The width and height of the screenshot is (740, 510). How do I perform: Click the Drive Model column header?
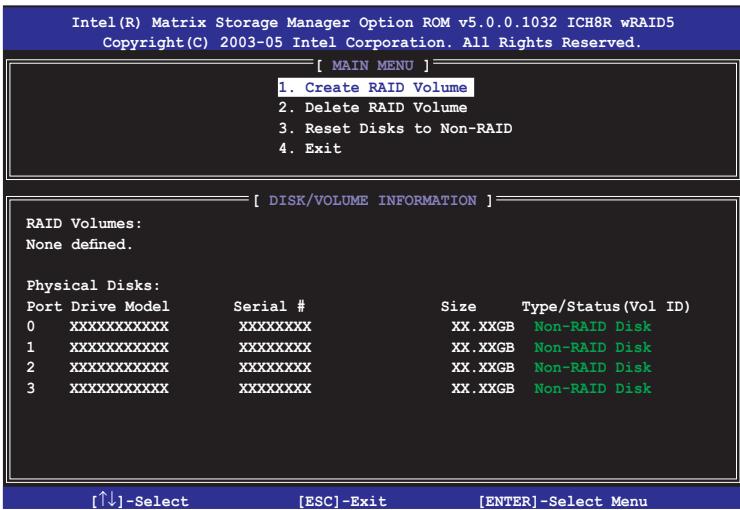point(120,306)
